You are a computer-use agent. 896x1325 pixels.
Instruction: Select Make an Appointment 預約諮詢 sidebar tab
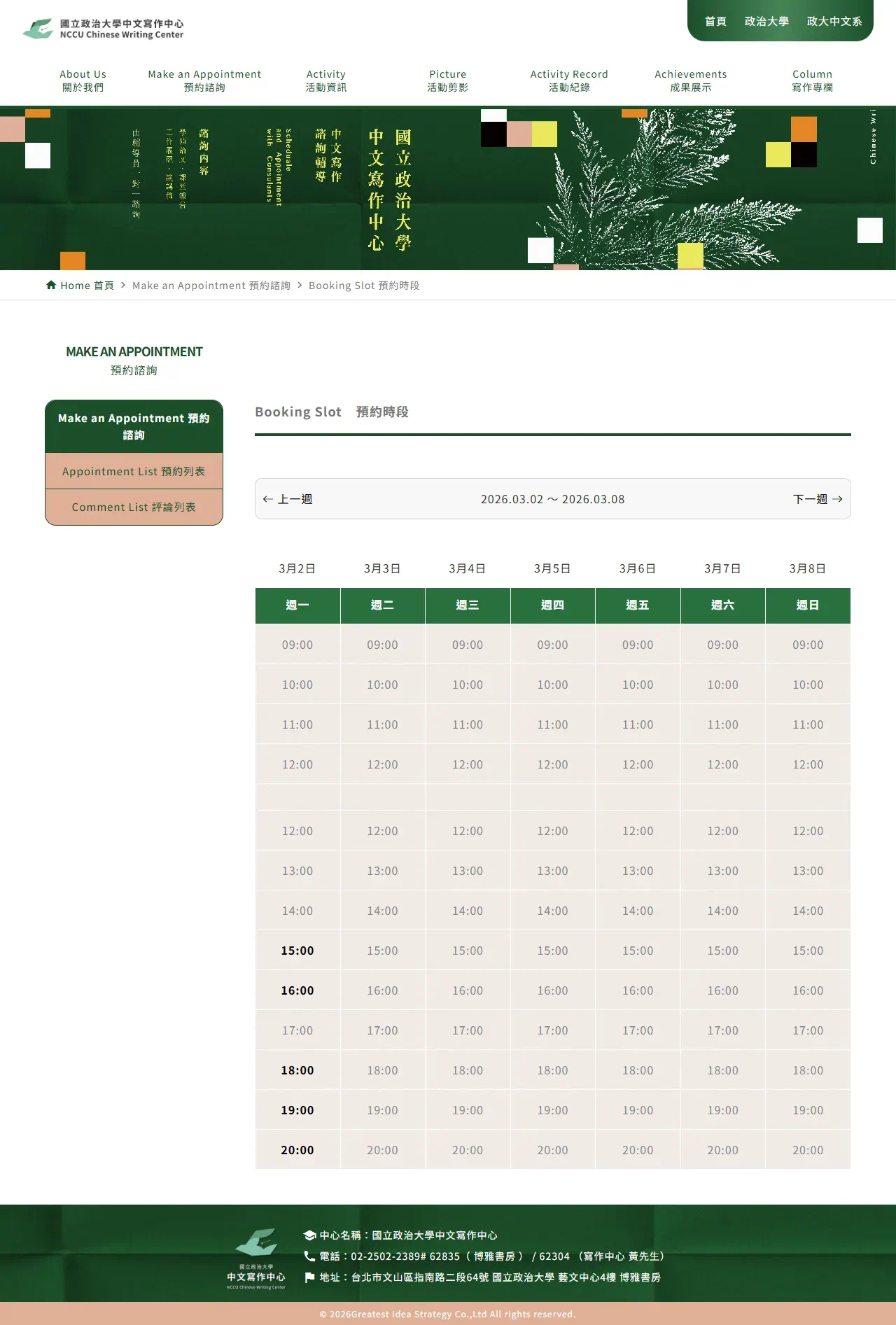coord(134,426)
